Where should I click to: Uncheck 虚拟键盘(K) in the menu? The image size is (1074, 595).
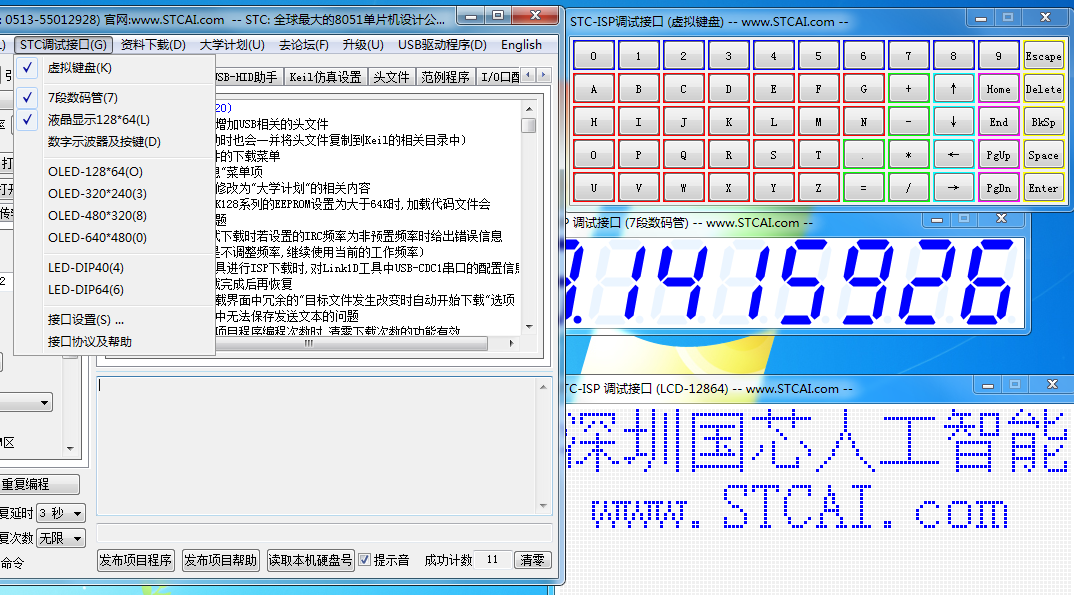[x=114, y=68]
